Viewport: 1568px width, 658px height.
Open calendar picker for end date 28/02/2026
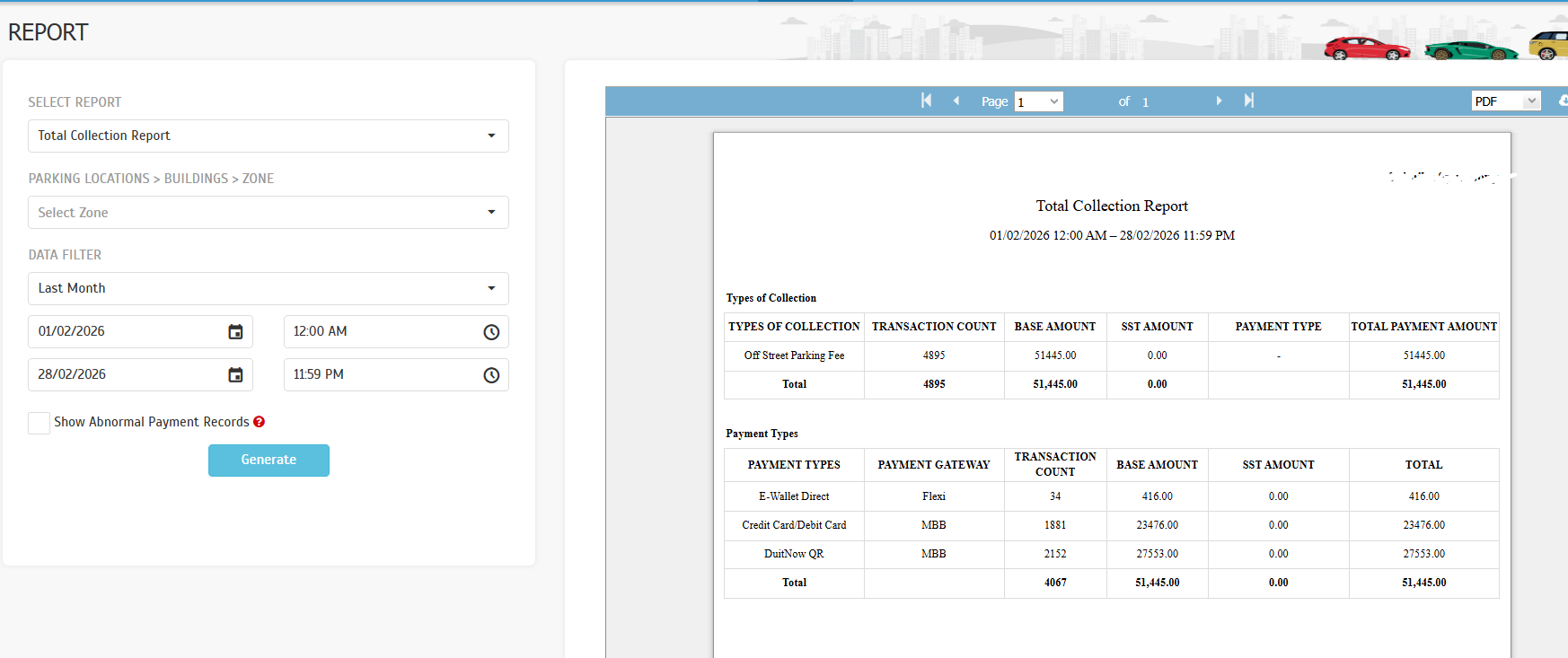(235, 375)
